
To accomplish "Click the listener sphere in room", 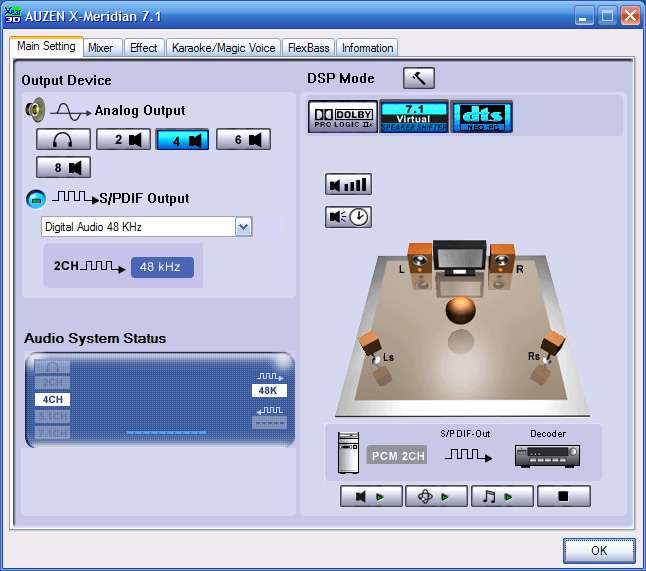I will (x=461, y=310).
